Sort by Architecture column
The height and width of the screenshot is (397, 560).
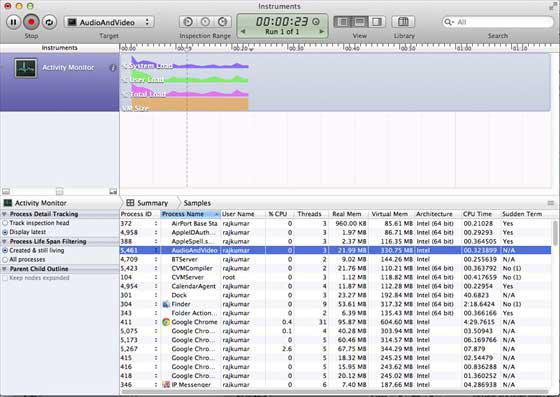pyautogui.click(x=438, y=214)
